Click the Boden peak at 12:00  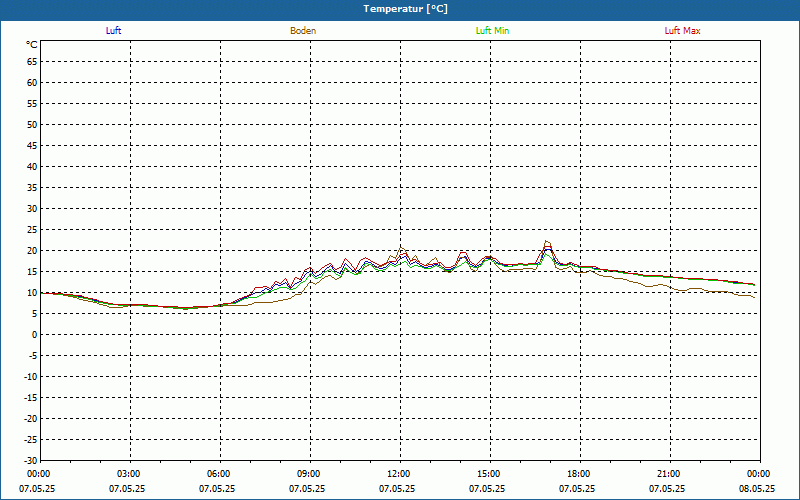[x=401, y=247]
